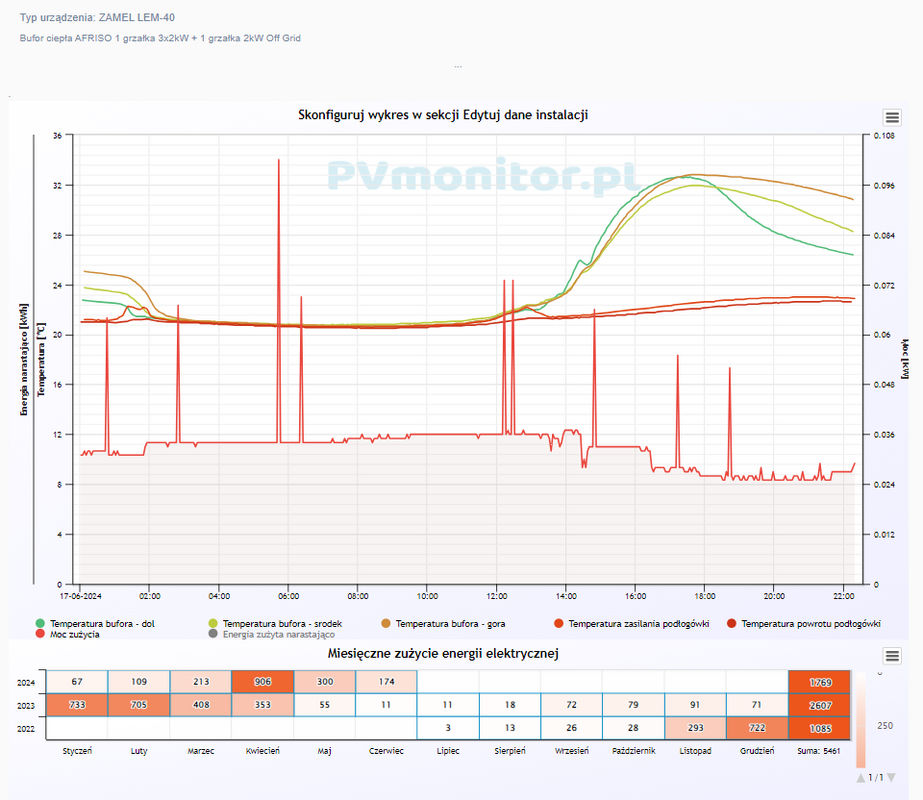Hide 'Temperatura powrotu podłogówki' legend series
Screen dimensions: 923x800
tap(810, 624)
